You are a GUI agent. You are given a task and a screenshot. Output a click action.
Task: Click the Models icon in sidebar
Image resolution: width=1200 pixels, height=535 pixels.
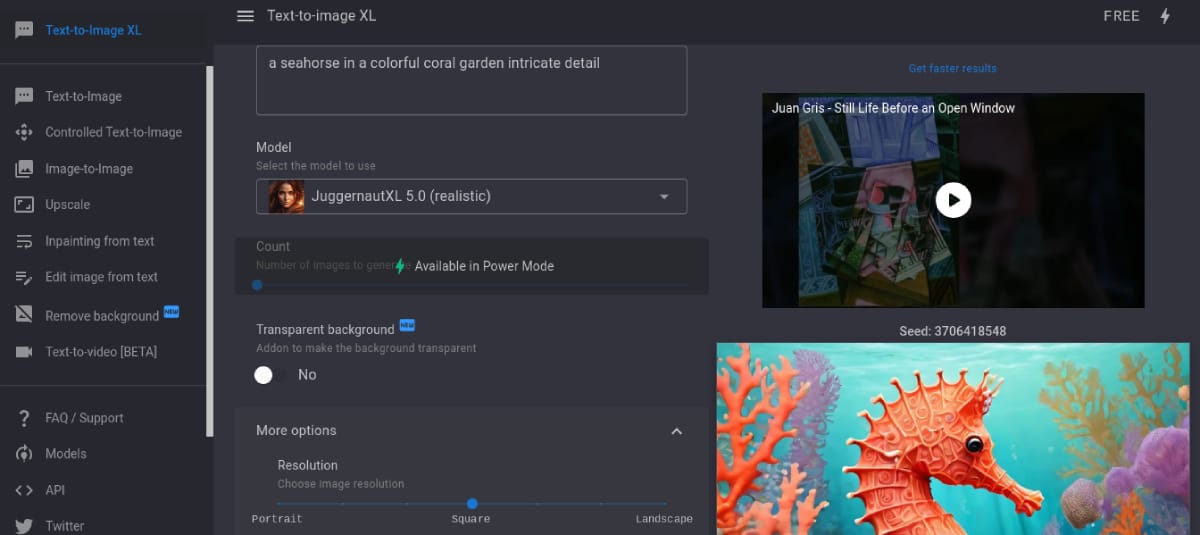pos(24,454)
